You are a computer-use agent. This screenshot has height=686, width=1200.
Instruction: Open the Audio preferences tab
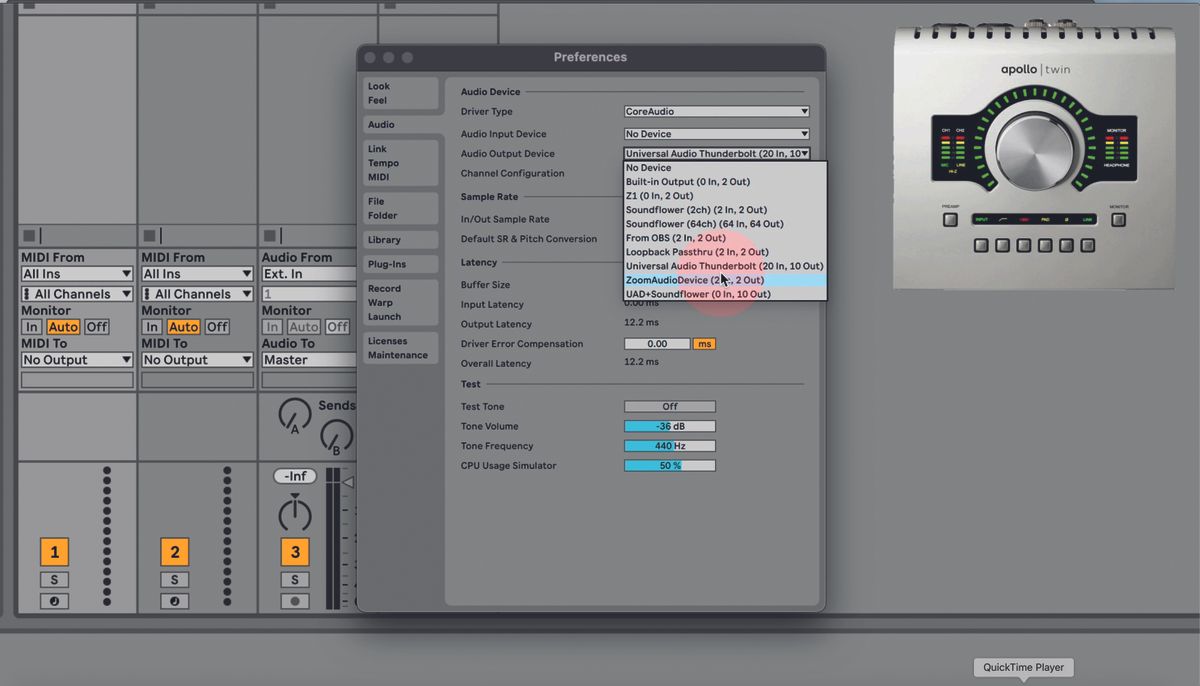(402, 125)
